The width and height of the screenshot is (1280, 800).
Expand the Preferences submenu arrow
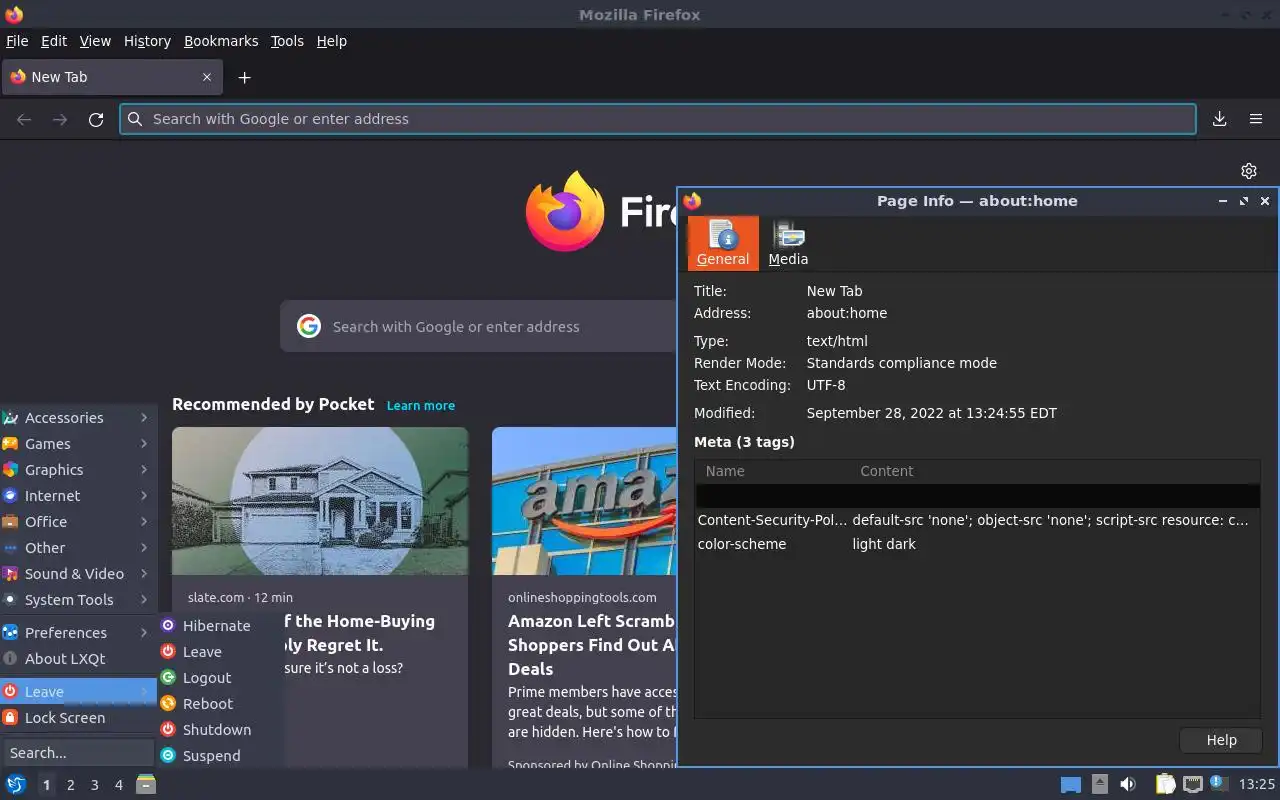click(144, 633)
